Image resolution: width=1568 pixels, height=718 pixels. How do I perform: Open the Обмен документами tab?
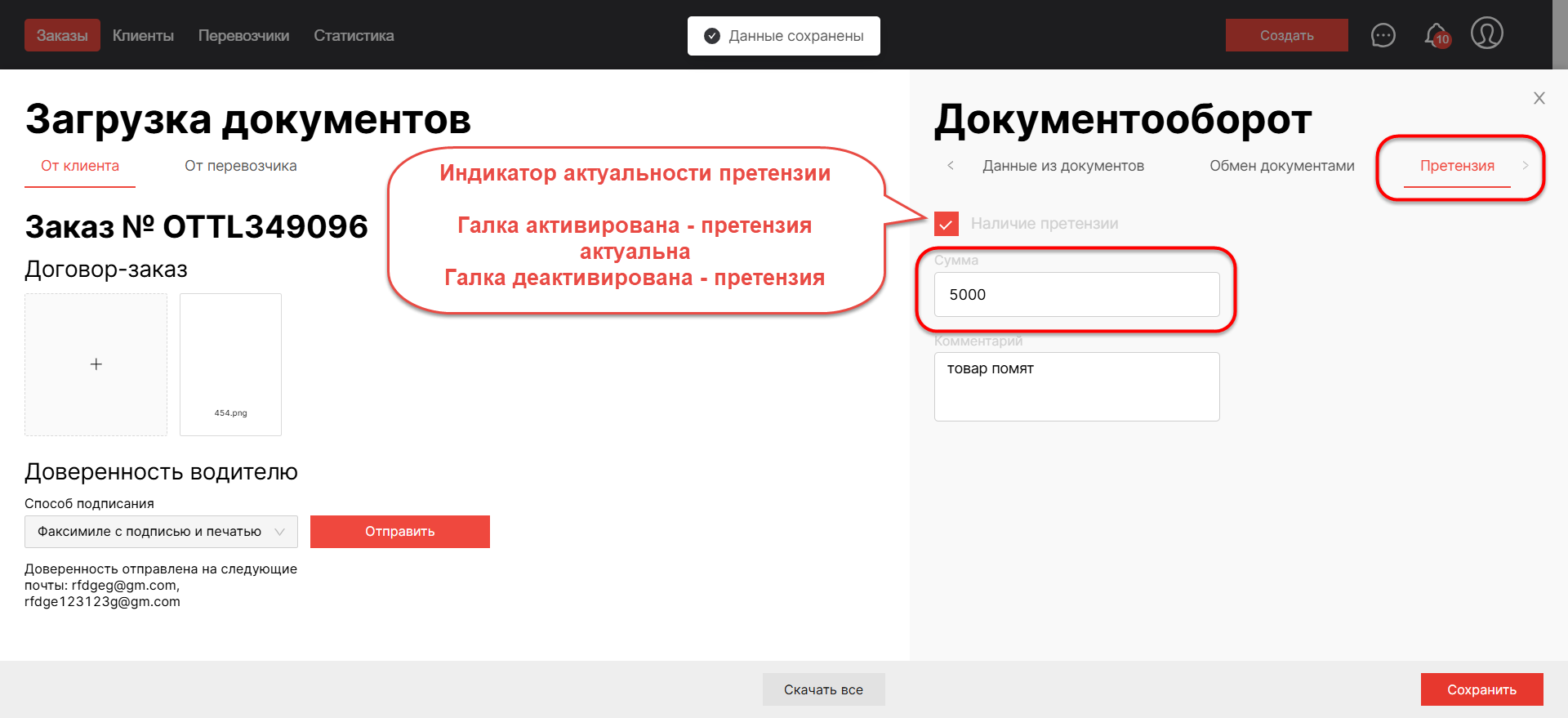(x=1281, y=166)
